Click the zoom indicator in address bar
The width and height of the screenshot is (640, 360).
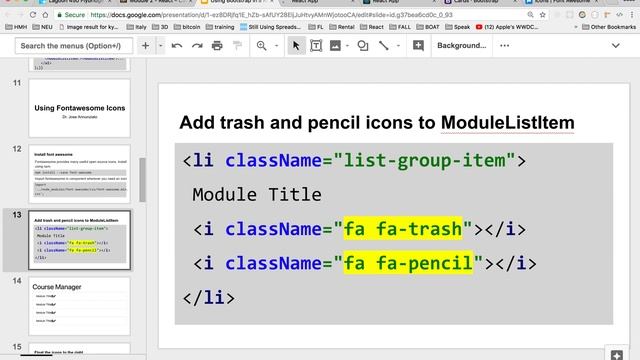point(530,15)
